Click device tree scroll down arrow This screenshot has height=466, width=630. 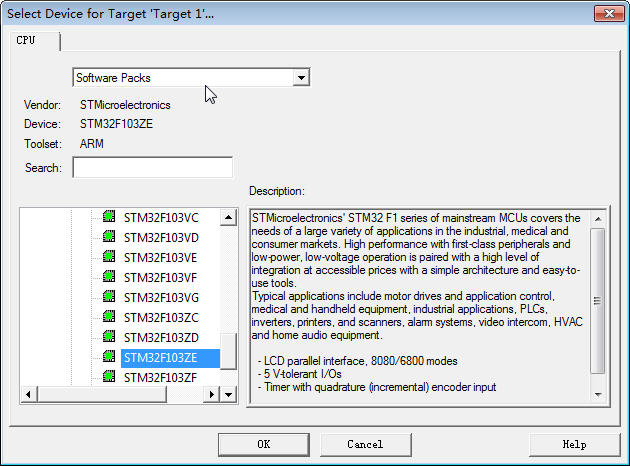[x=228, y=394]
